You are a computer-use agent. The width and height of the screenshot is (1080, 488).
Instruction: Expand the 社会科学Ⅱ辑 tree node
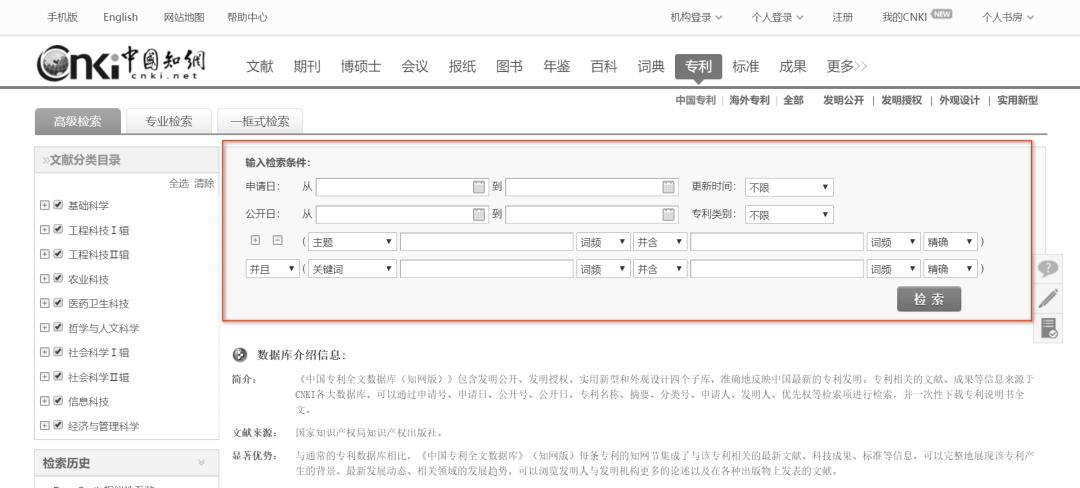(x=45, y=376)
